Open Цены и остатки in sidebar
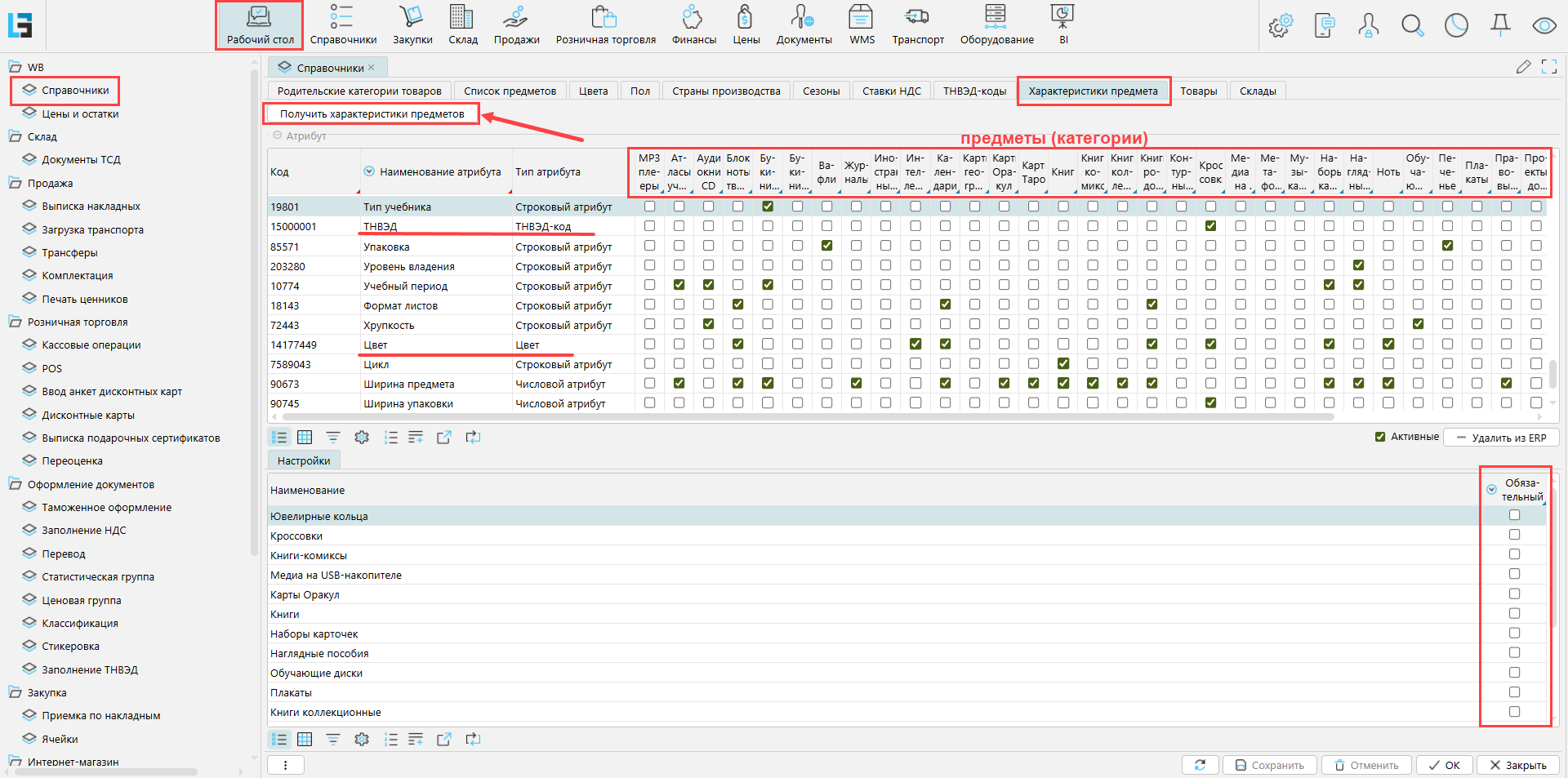1568x778 pixels. (x=80, y=113)
